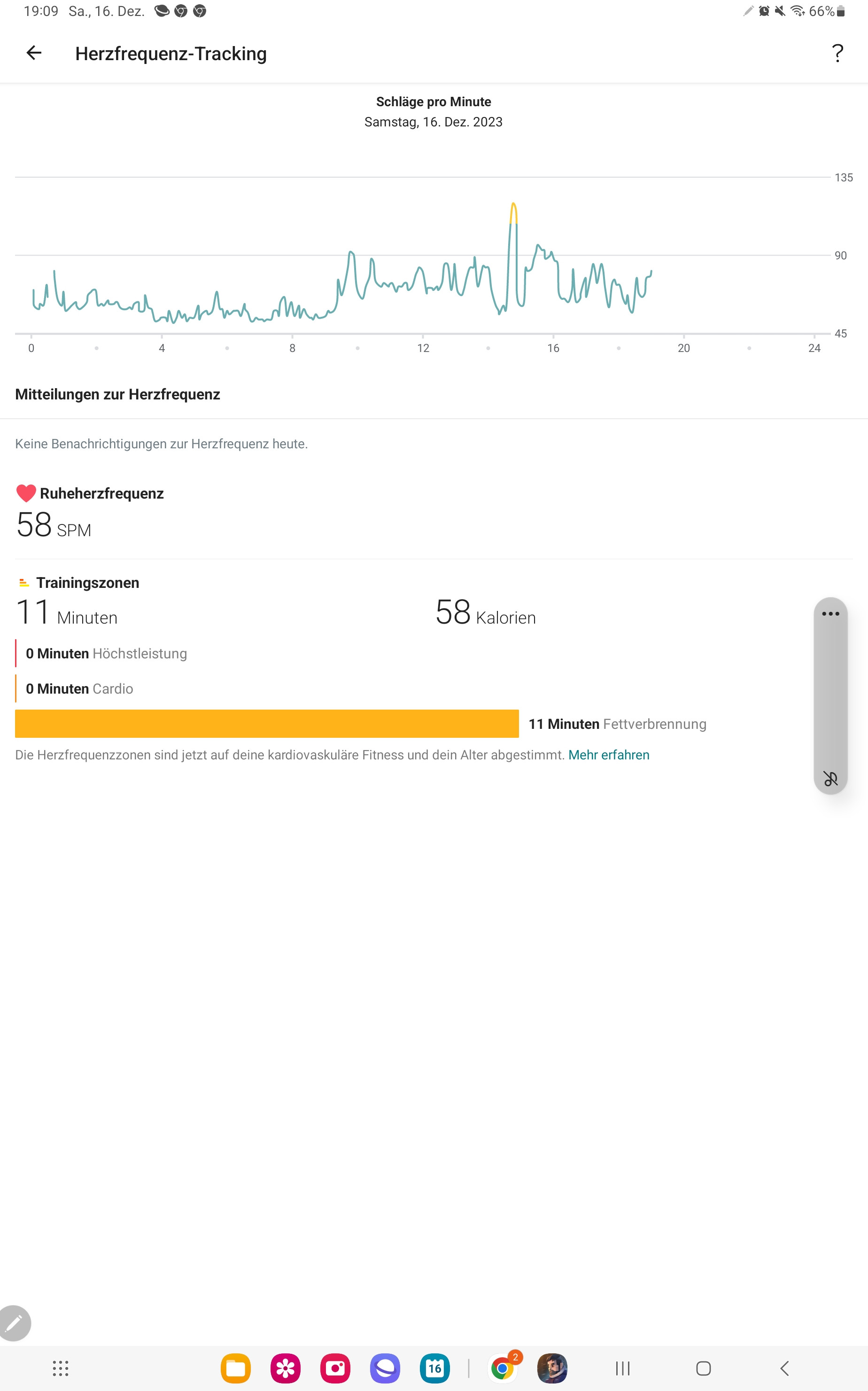The image size is (868, 1391).
Task: Open the help question mark icon
Action: 837,54
